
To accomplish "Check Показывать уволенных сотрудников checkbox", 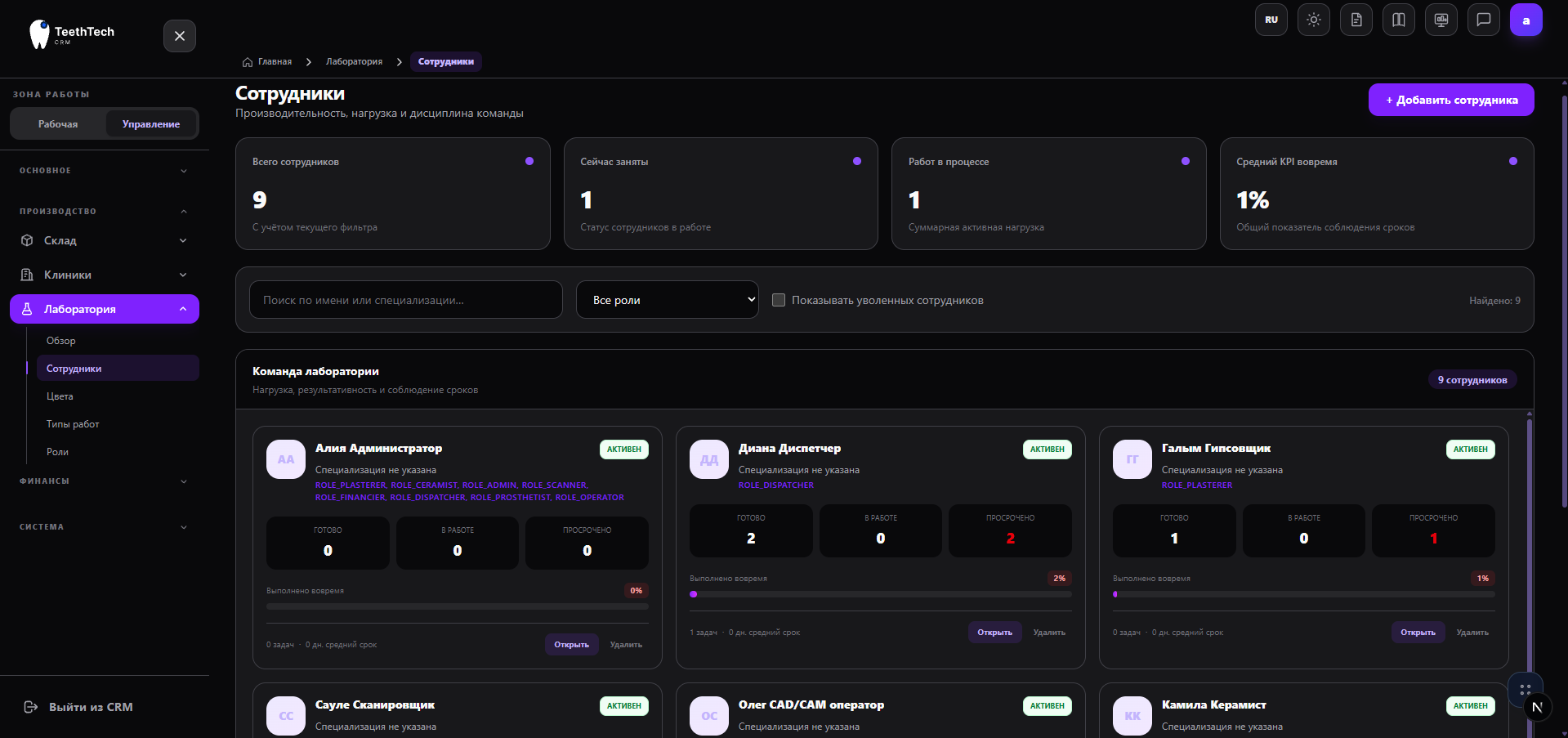I will (779, 300).
